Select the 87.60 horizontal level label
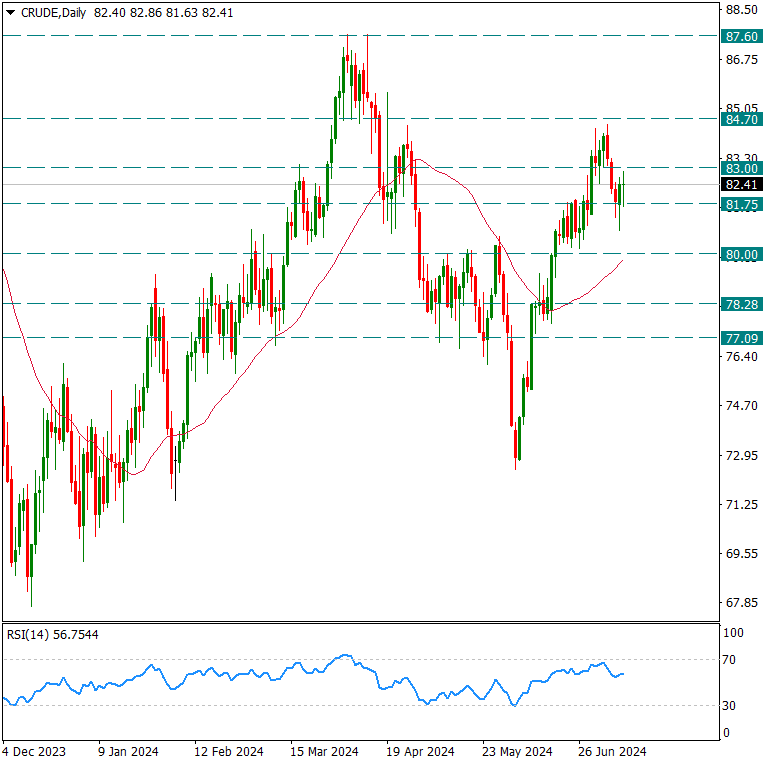Image resolution: width=769 pixels, height=764 pixels. tap(742, 36)
